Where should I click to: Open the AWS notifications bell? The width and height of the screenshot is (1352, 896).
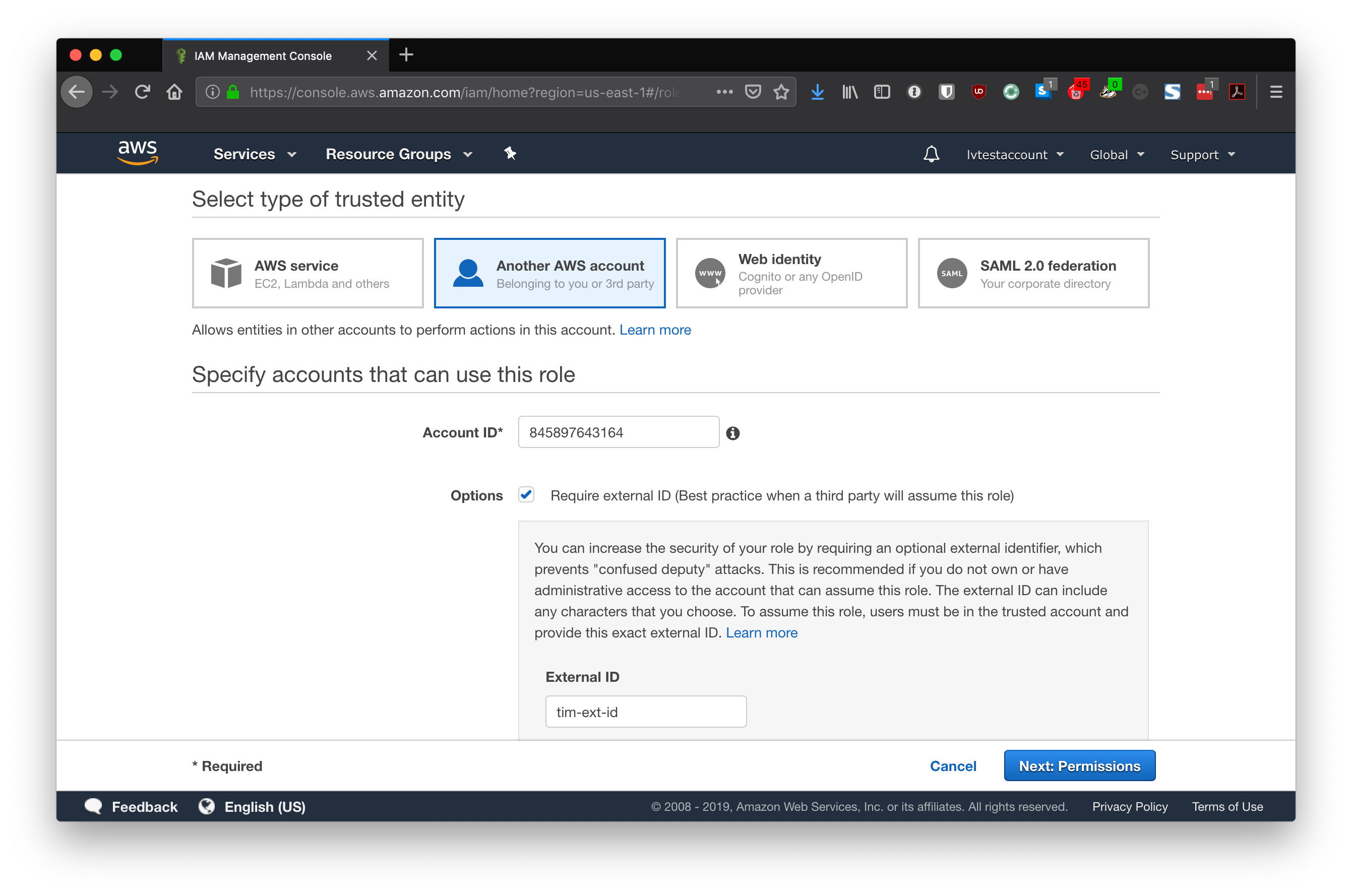(x=931, y=154)
